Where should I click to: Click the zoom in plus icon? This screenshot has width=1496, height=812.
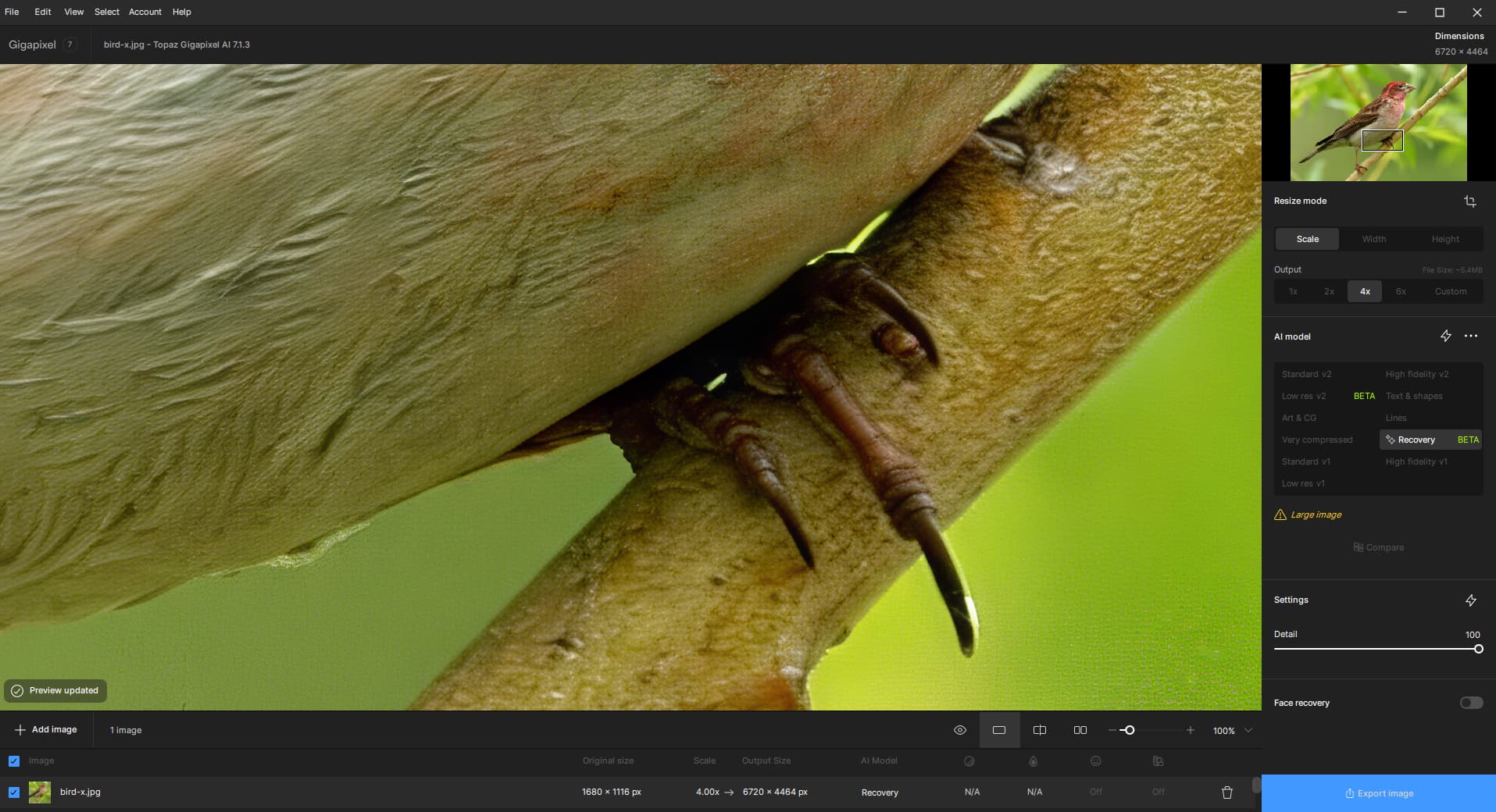click(x=1190, y=730)
